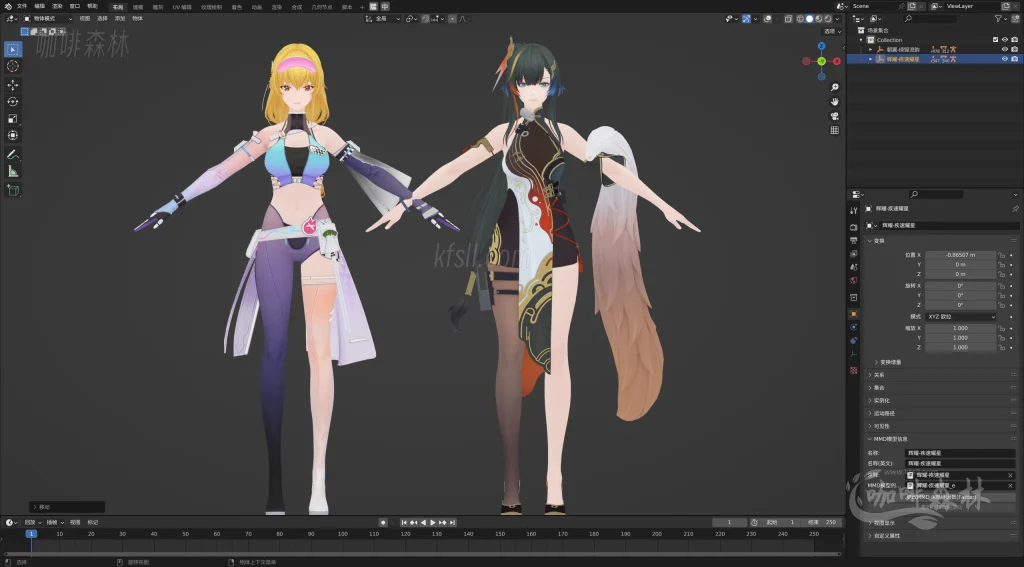Open the viewport 添加 Add menu
Image resolution: width=1024 pixels, height=567 pixels.
coord(120,19)
